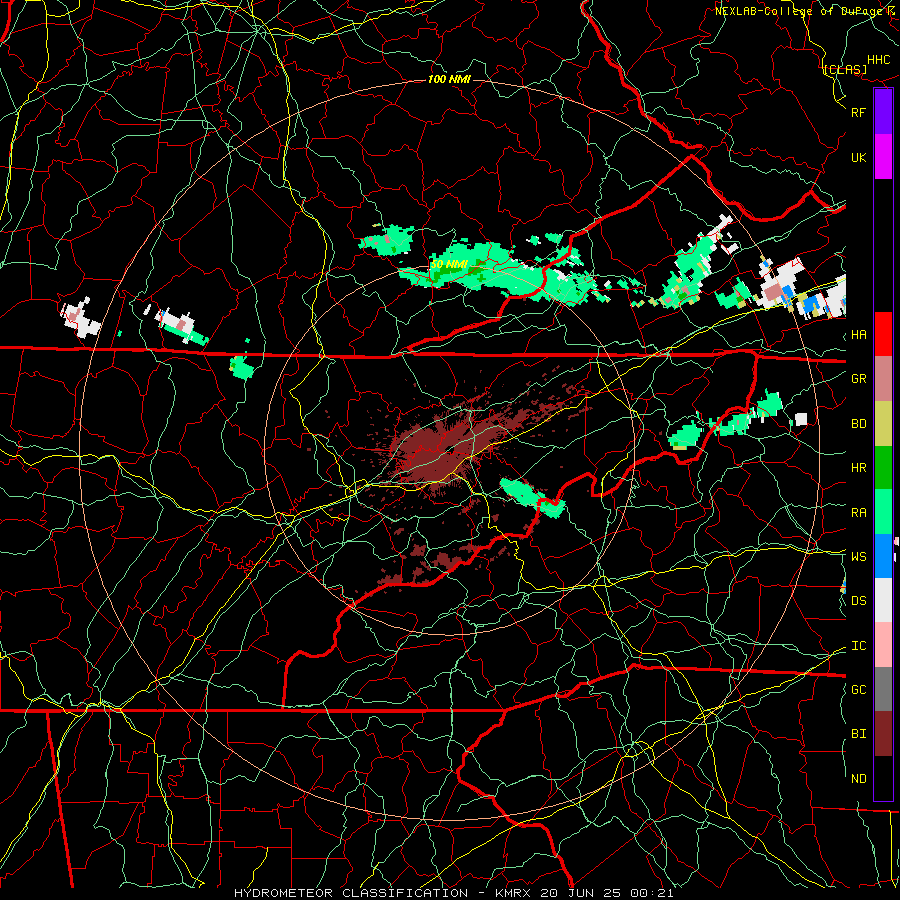Select the dark green HR legend swatch

(x=883, y=468)
